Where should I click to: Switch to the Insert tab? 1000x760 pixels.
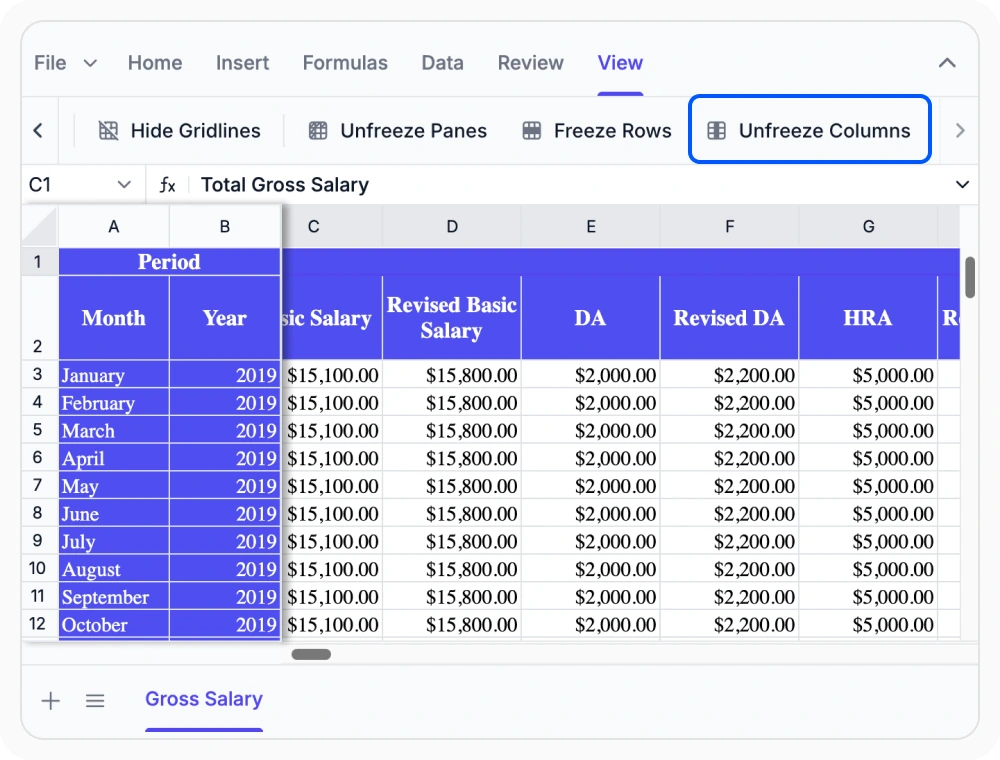242,63
